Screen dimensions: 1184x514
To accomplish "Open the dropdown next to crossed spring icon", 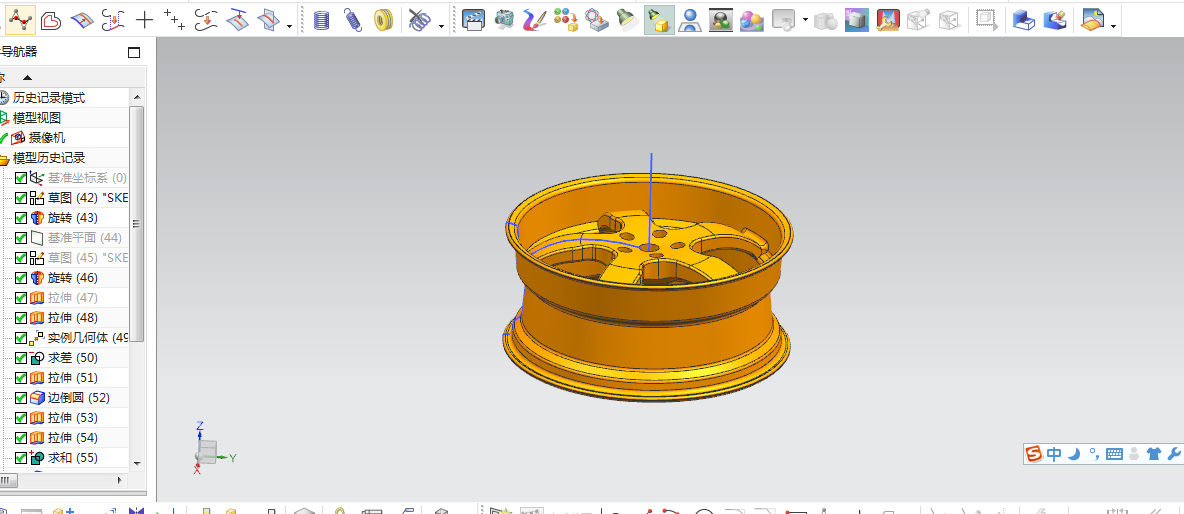I will tap(442, 26).
